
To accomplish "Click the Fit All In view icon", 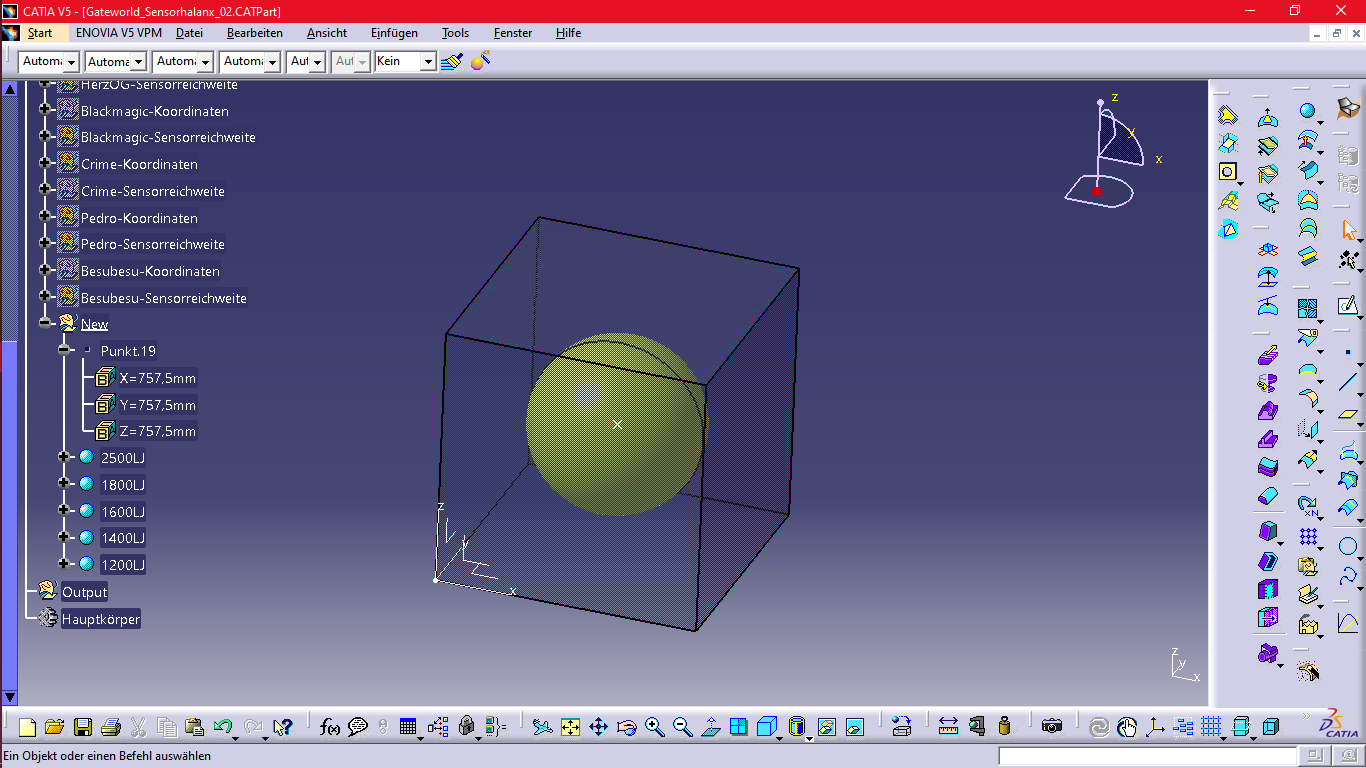I will coord(570,727).
